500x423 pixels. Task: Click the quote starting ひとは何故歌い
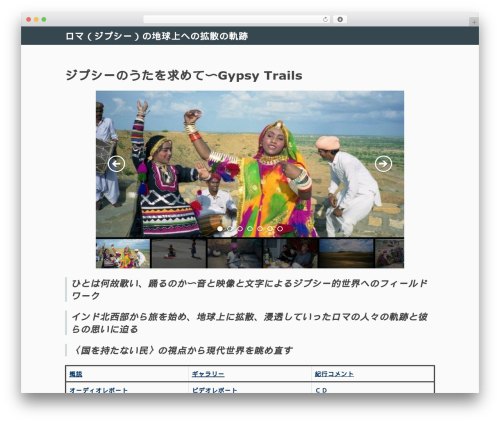coord(250,289)
